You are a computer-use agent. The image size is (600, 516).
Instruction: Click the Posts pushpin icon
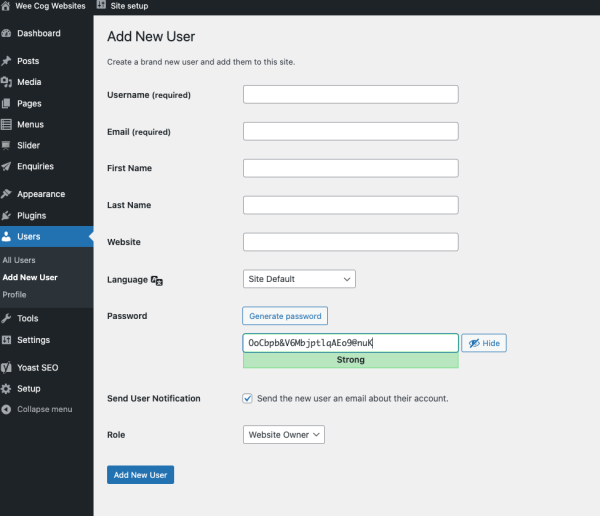click(x=6, y=61)
